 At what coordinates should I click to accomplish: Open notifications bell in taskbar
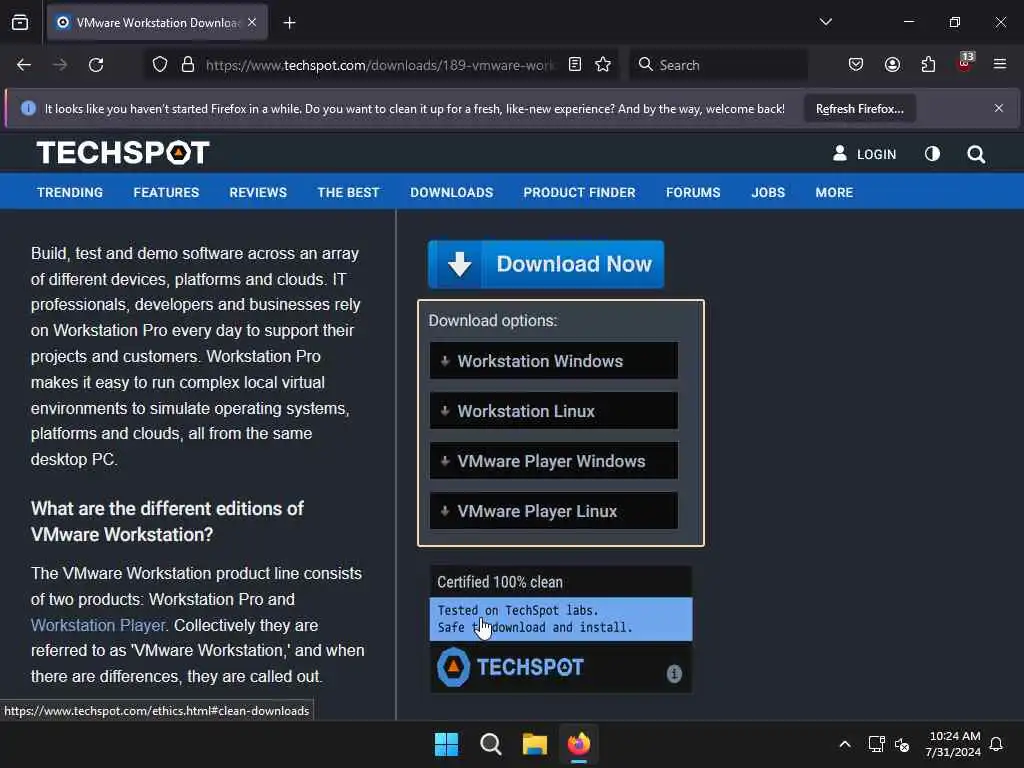(997, 744)
